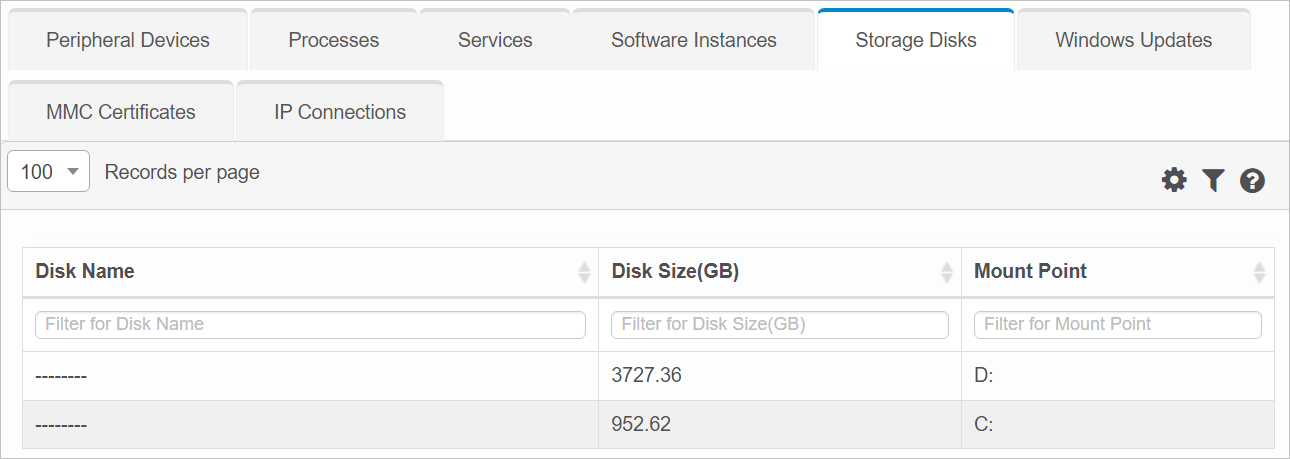Screen dimensions: 1290x459
Task: Click the Filter for Disk Size(GB) field
Action: point(780,324)
